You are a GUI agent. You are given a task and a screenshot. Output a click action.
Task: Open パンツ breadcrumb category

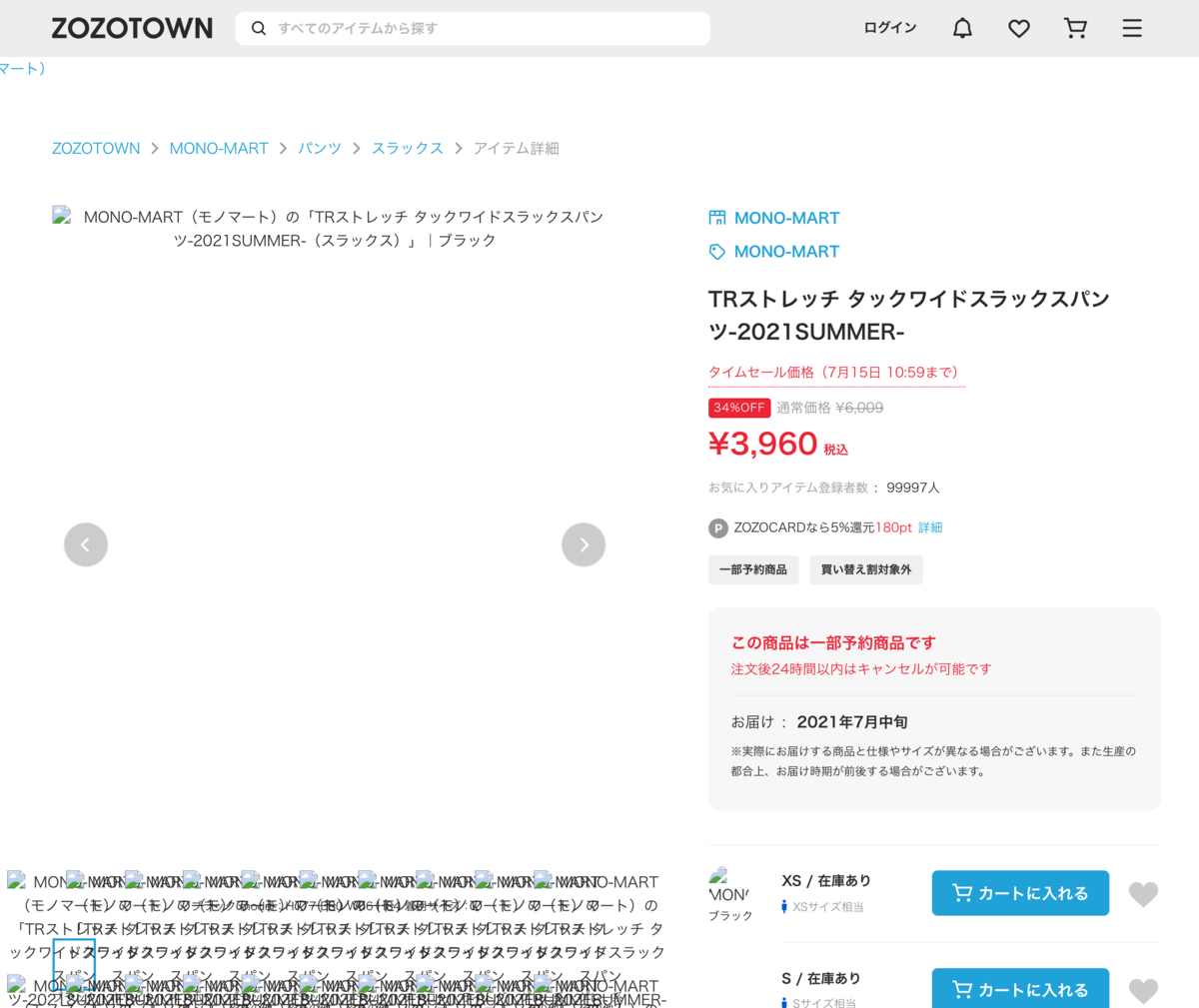pyautogui.click(x=320, y=148)
